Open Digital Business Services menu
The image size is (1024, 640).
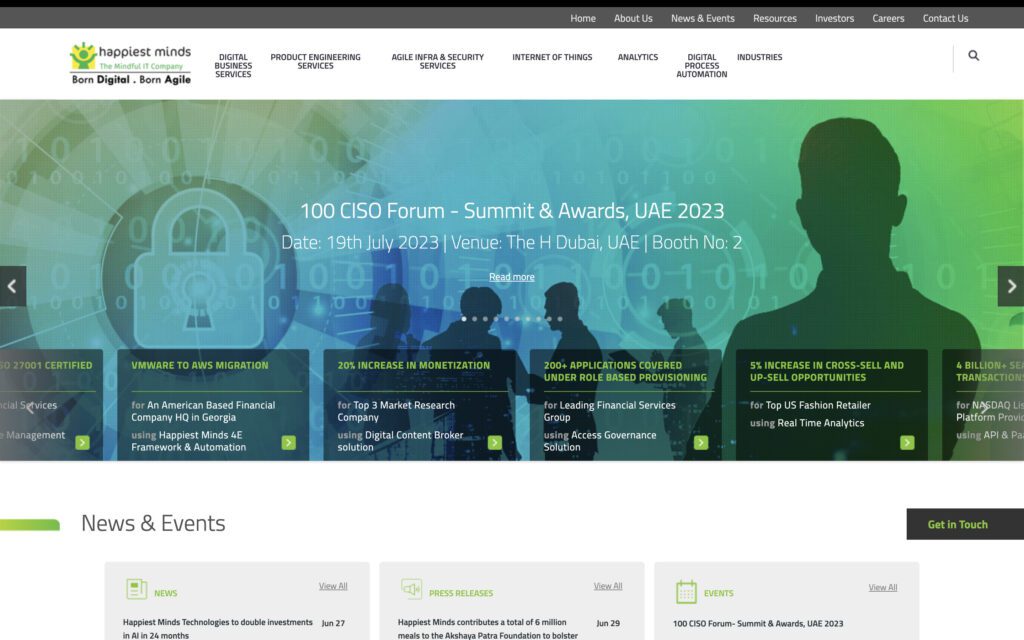(233, 65)
